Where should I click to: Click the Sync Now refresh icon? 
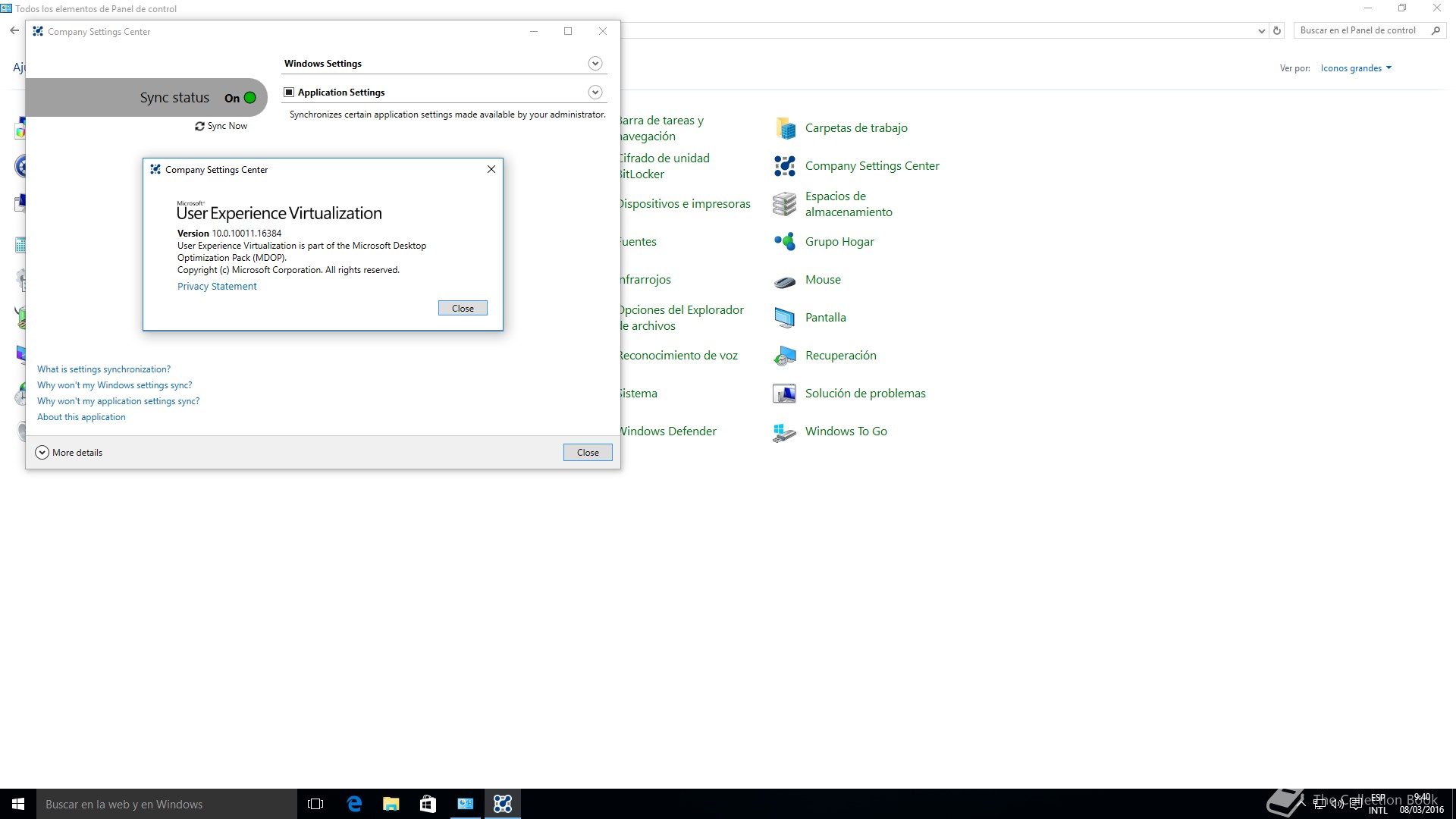[x=199, y=127]
